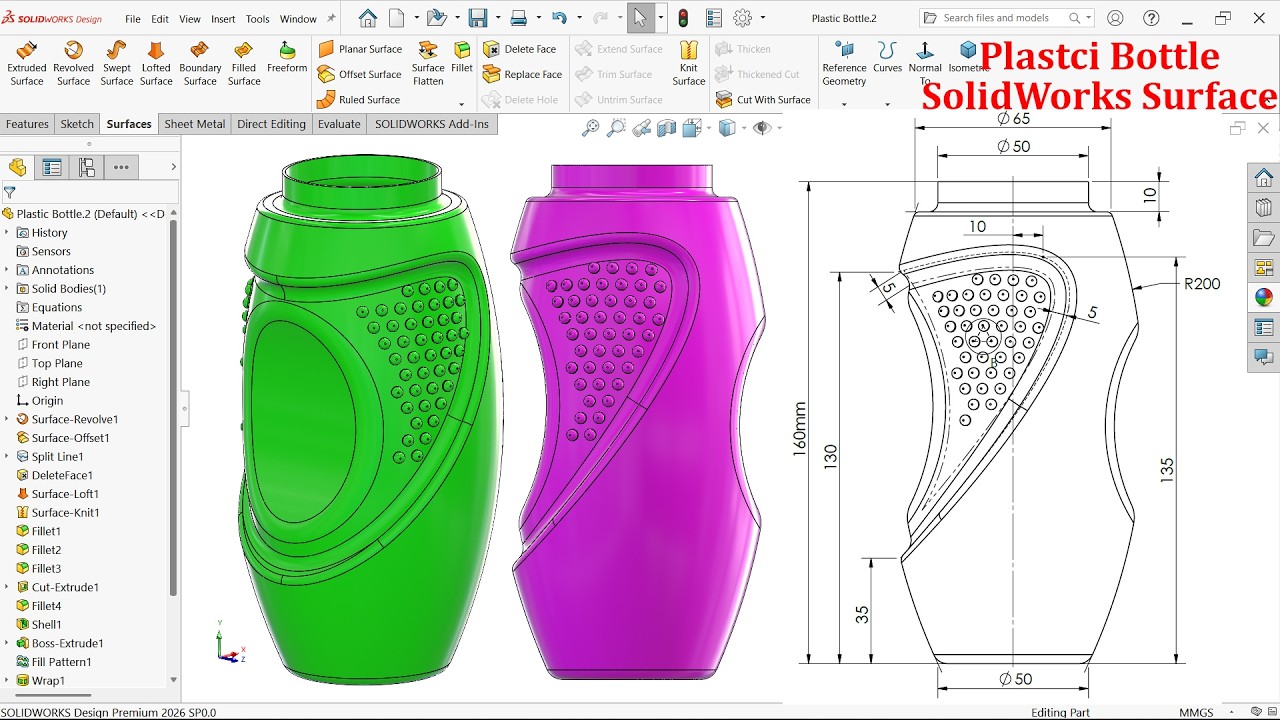Expand Surface-Revolve1 feature node
Viewport: 1280px width, 720px height.
pos(7,420)
